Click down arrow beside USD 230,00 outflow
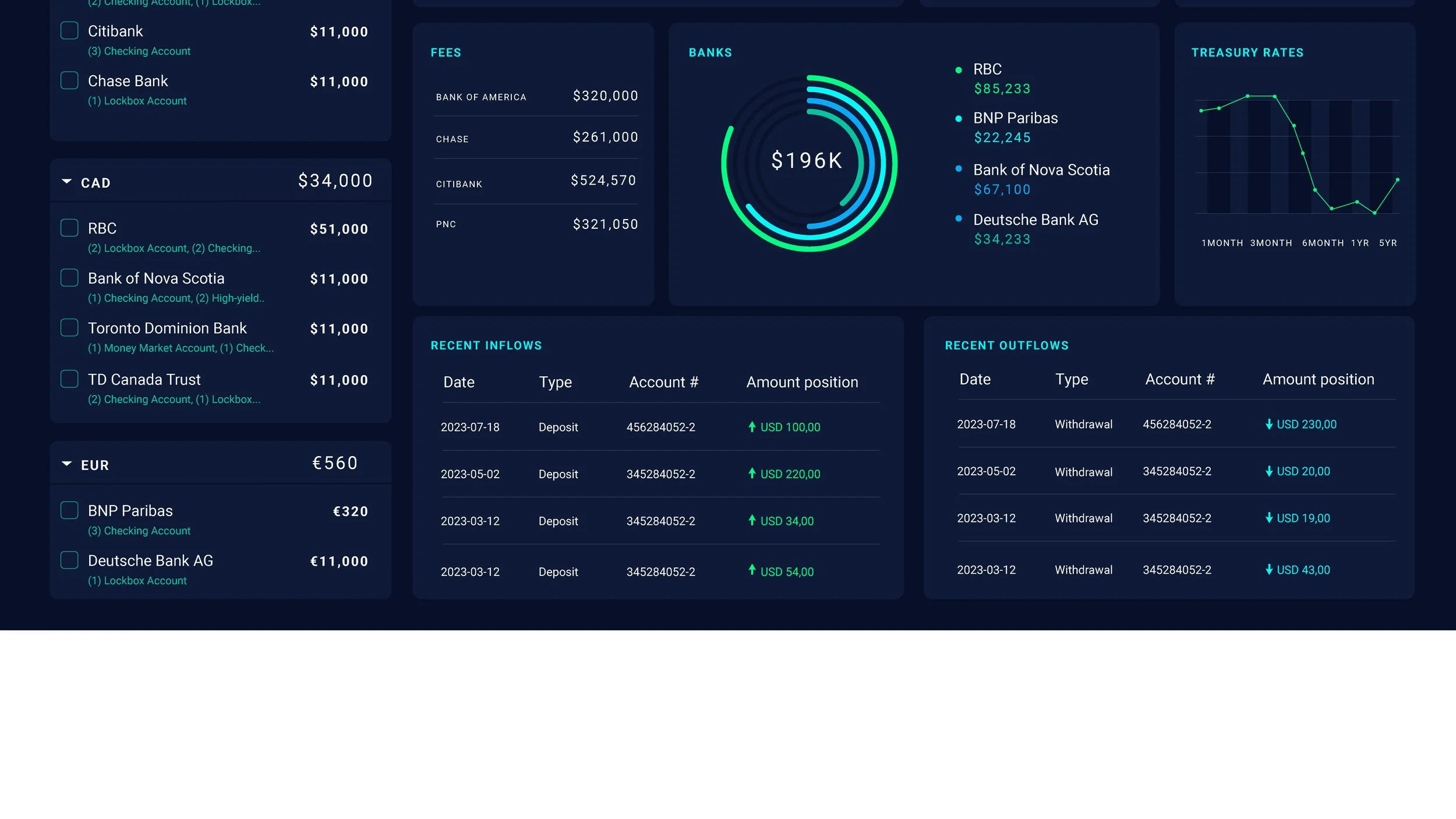This screenshot has height=819, width=1456. (x=1268, y=424)
